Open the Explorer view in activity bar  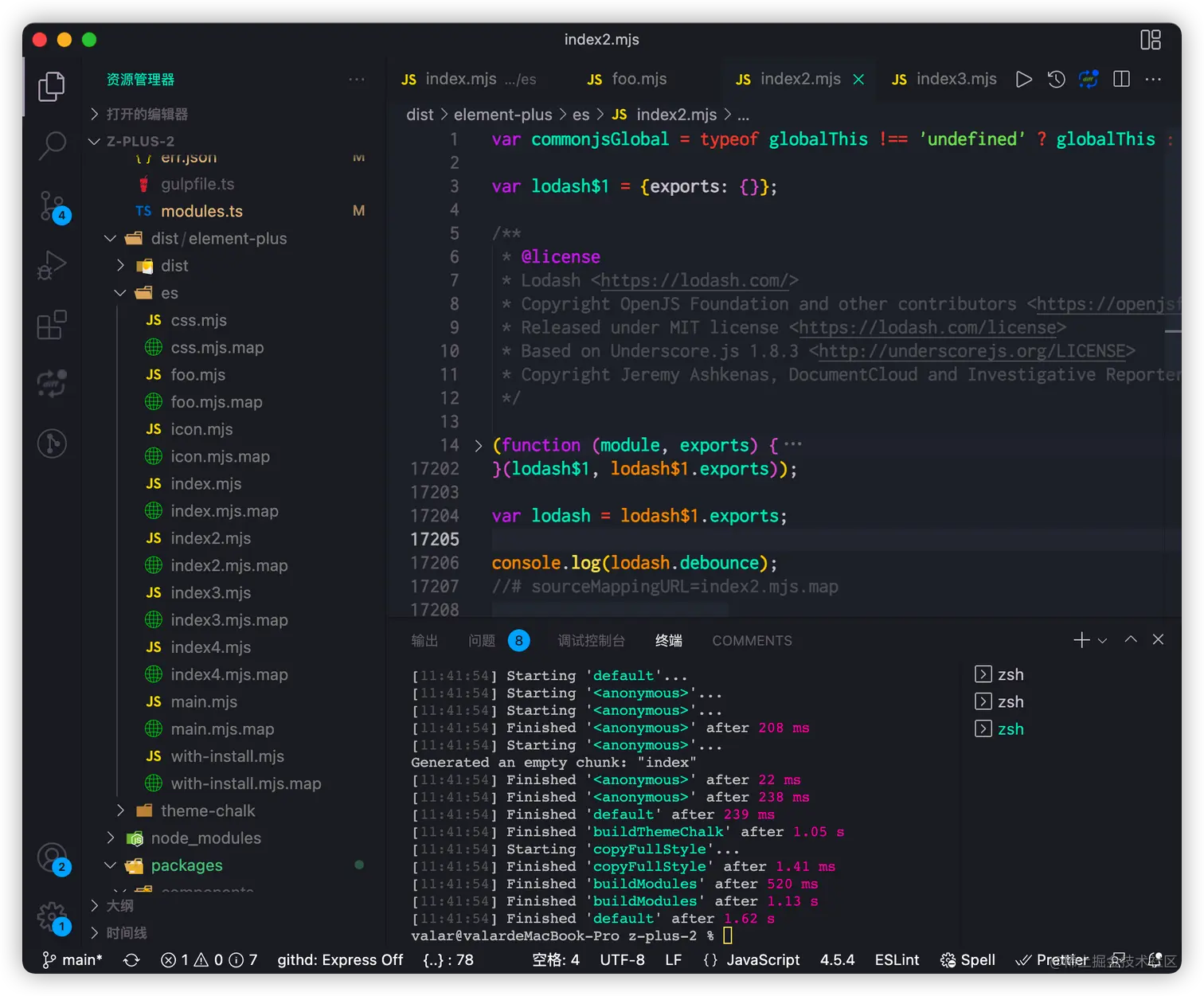point(52,86)
